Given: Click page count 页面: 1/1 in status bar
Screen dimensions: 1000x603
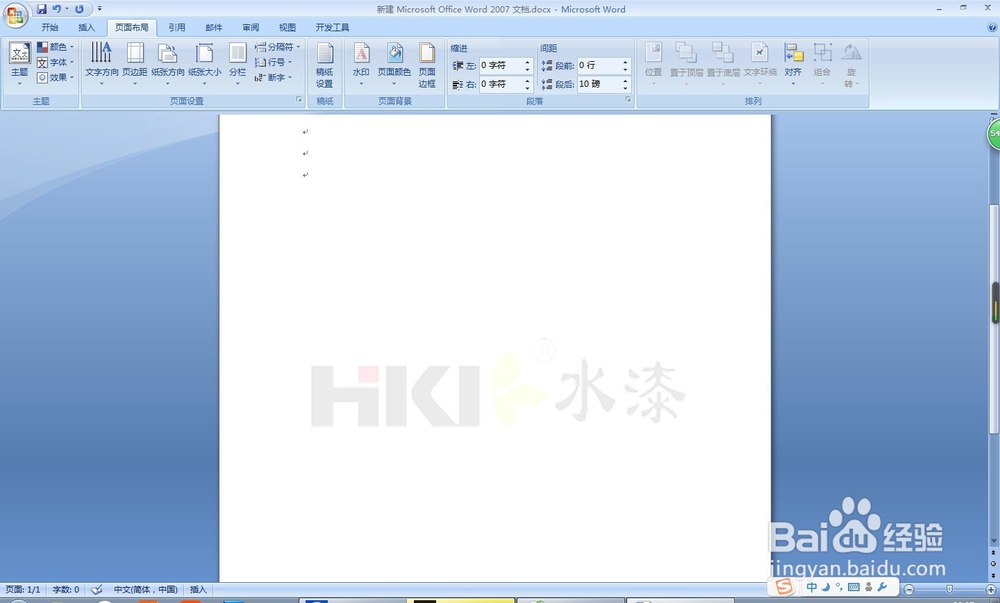Looking at the screenshot, I should [x=23, y=590].
